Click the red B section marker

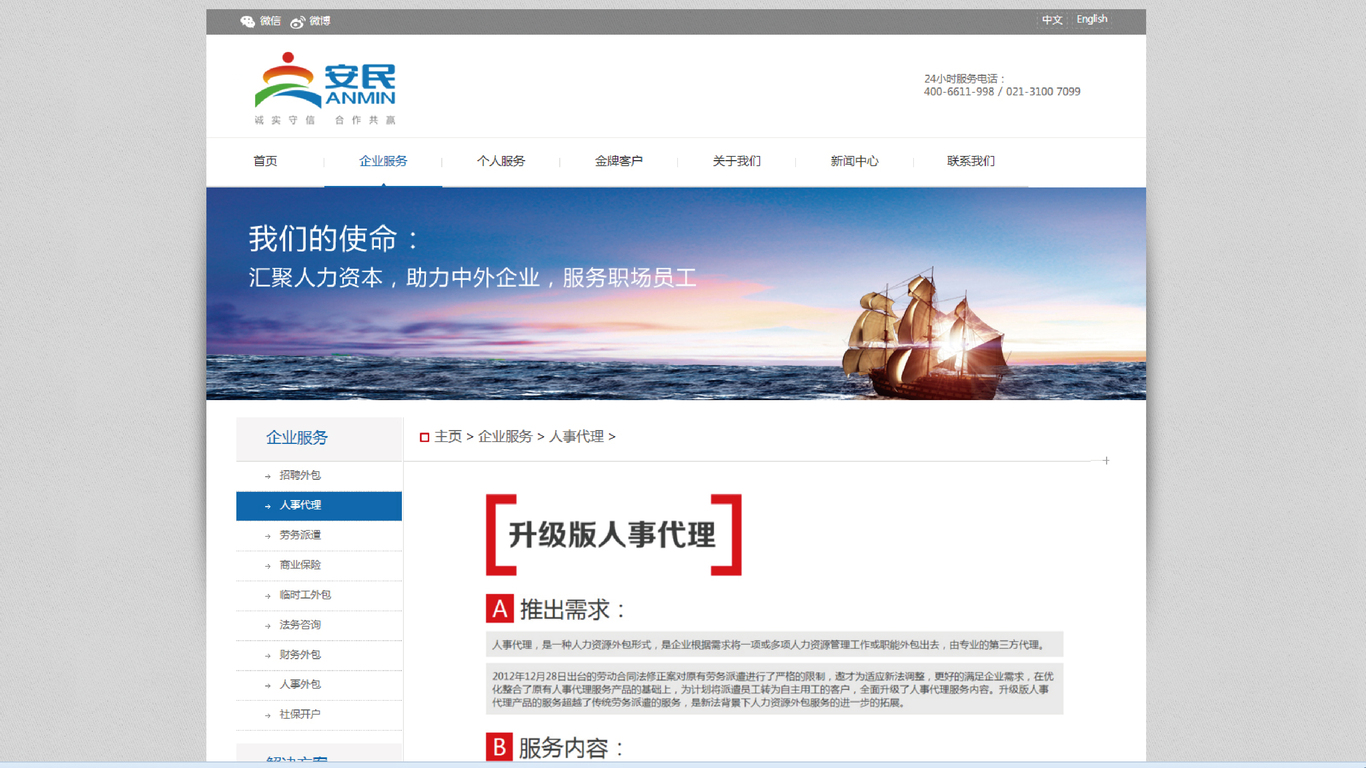coord(500,746)
